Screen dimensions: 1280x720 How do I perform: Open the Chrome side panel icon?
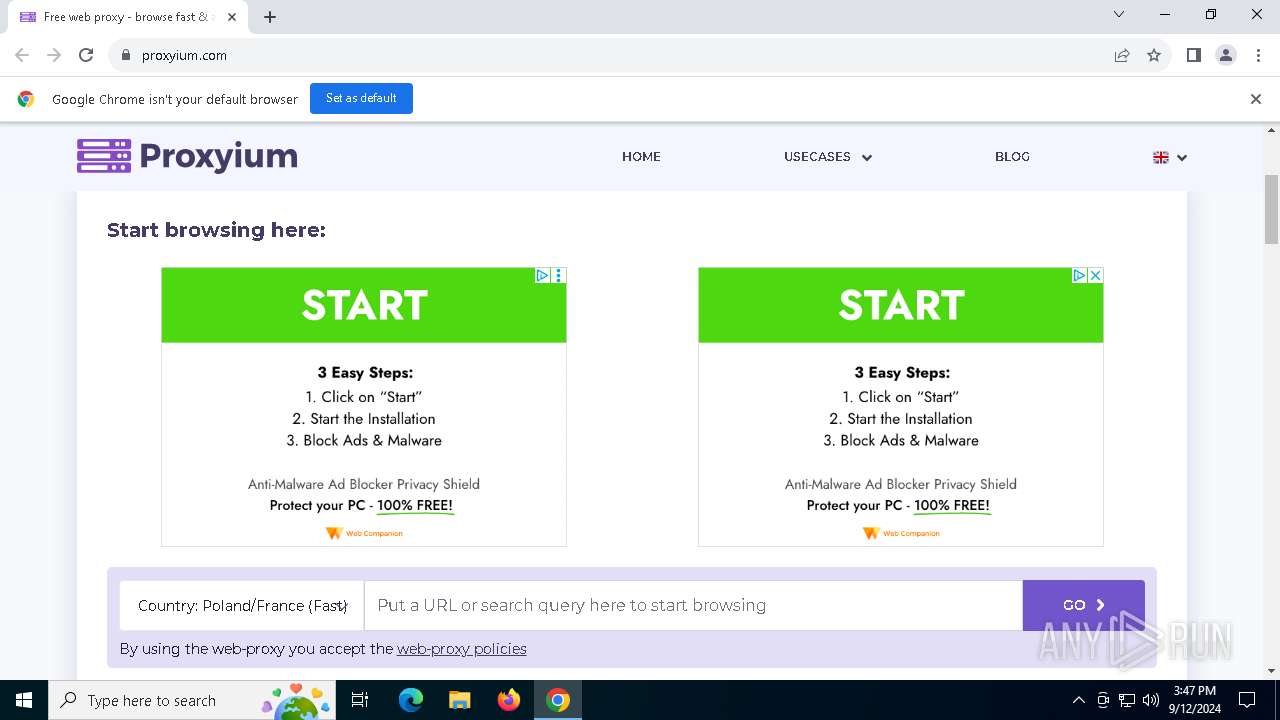[1193, 55]
